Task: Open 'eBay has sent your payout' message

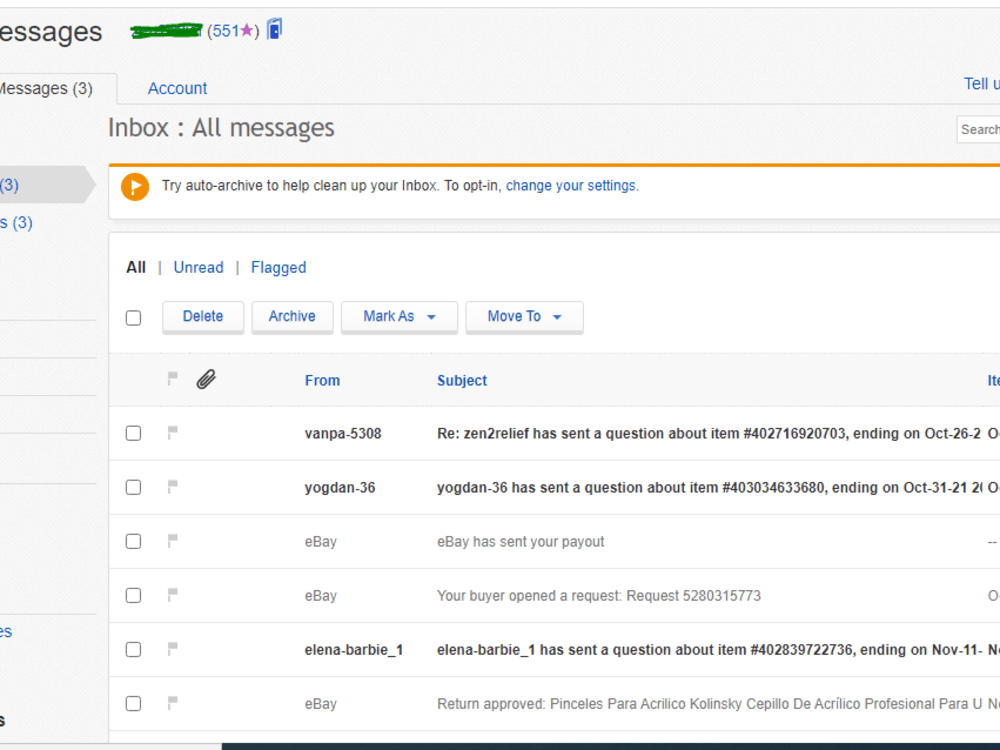Action: (520, 541)
